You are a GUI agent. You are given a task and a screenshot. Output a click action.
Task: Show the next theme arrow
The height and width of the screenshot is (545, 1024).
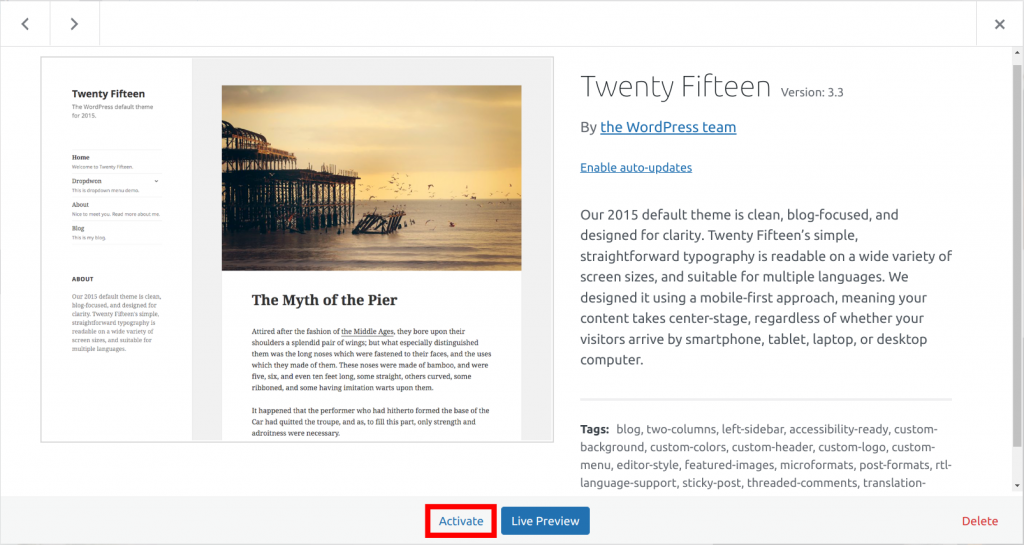click(74, 25)
